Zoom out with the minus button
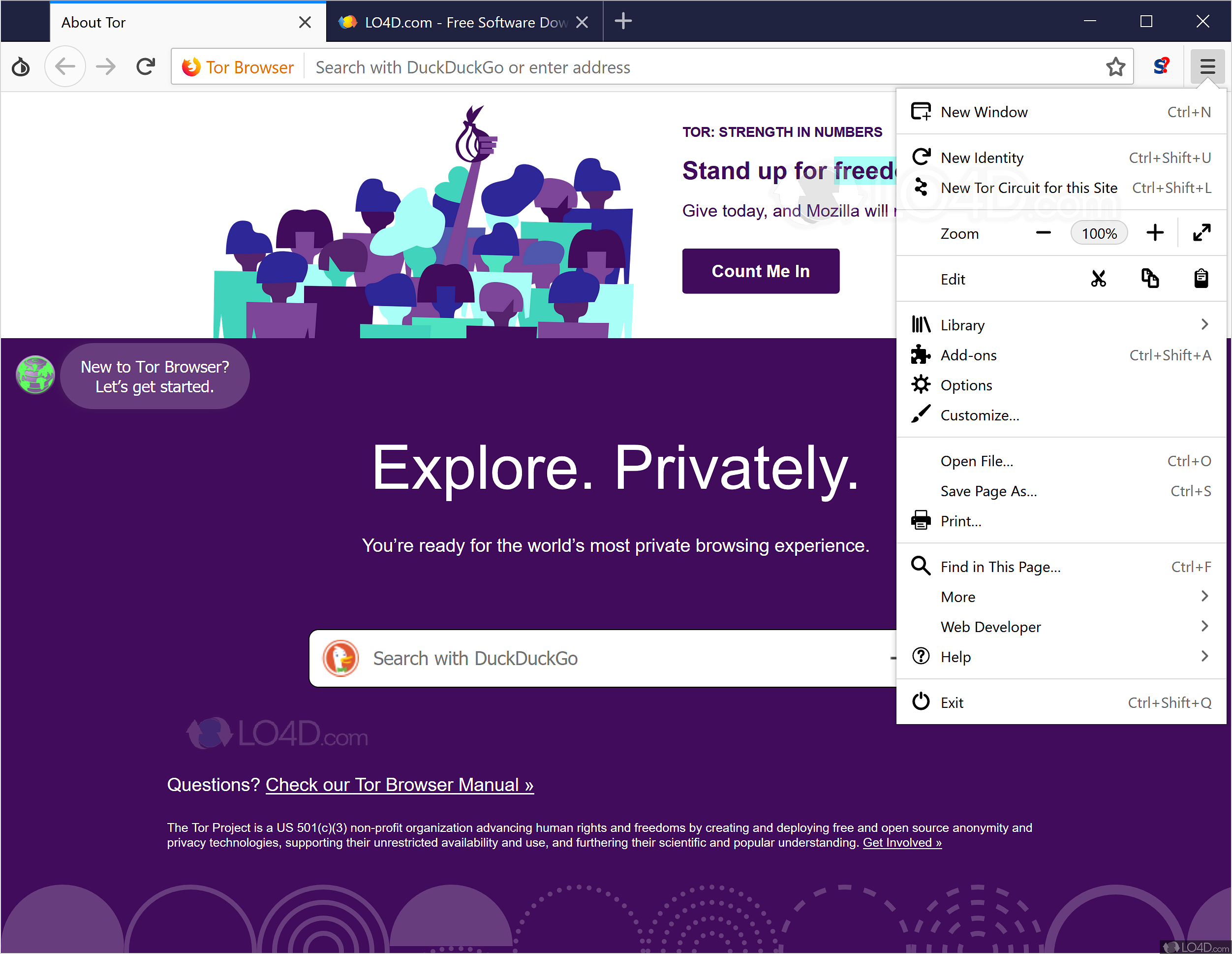Image resolution: width=1232 pixels, height=954 pixels. 1043,232
